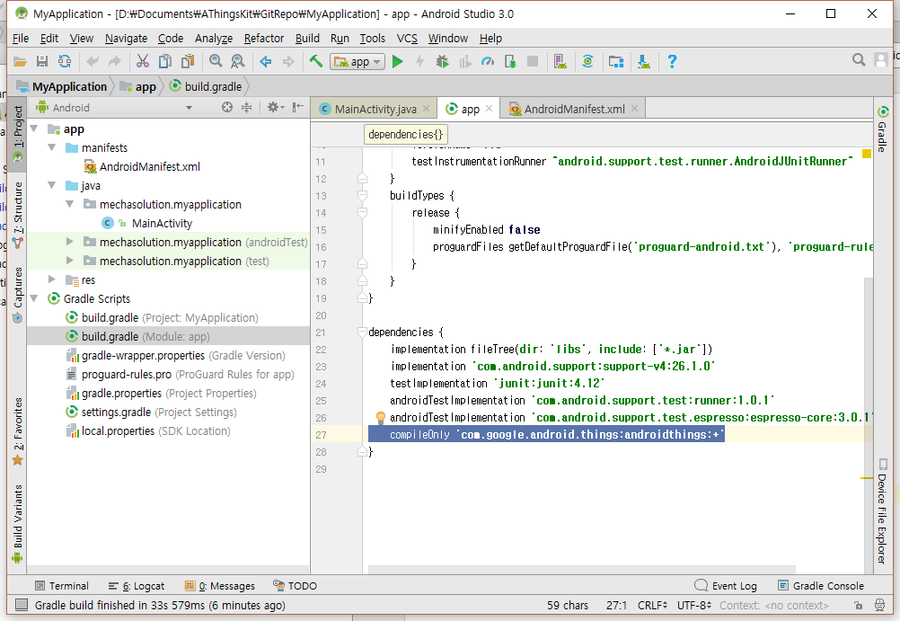
Task: Fold the dependencies block at line 21
Action: pos(362,332)
